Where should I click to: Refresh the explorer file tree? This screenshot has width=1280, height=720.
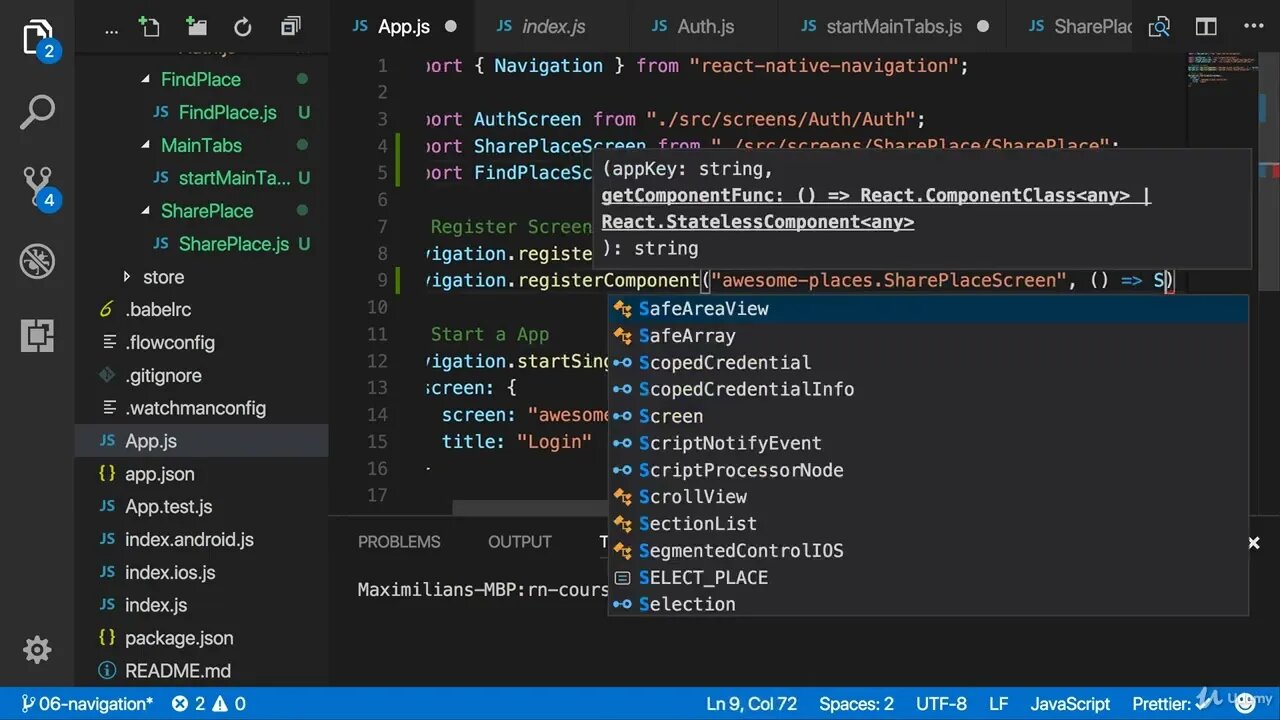coord(242,27)
